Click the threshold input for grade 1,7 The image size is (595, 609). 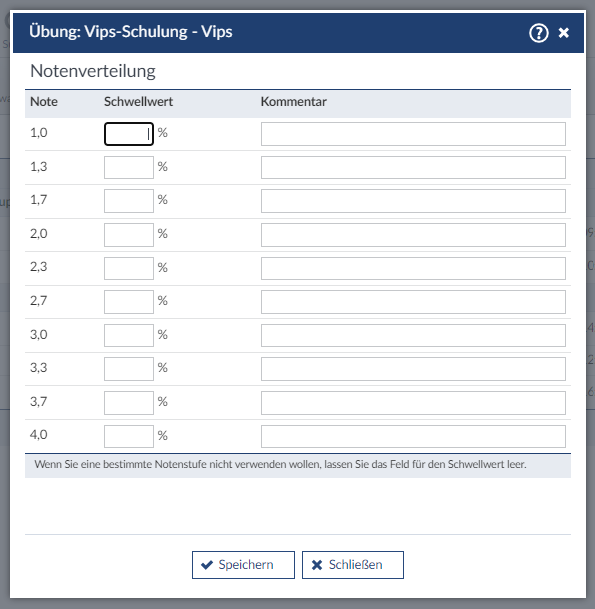[x=129, y=201]
